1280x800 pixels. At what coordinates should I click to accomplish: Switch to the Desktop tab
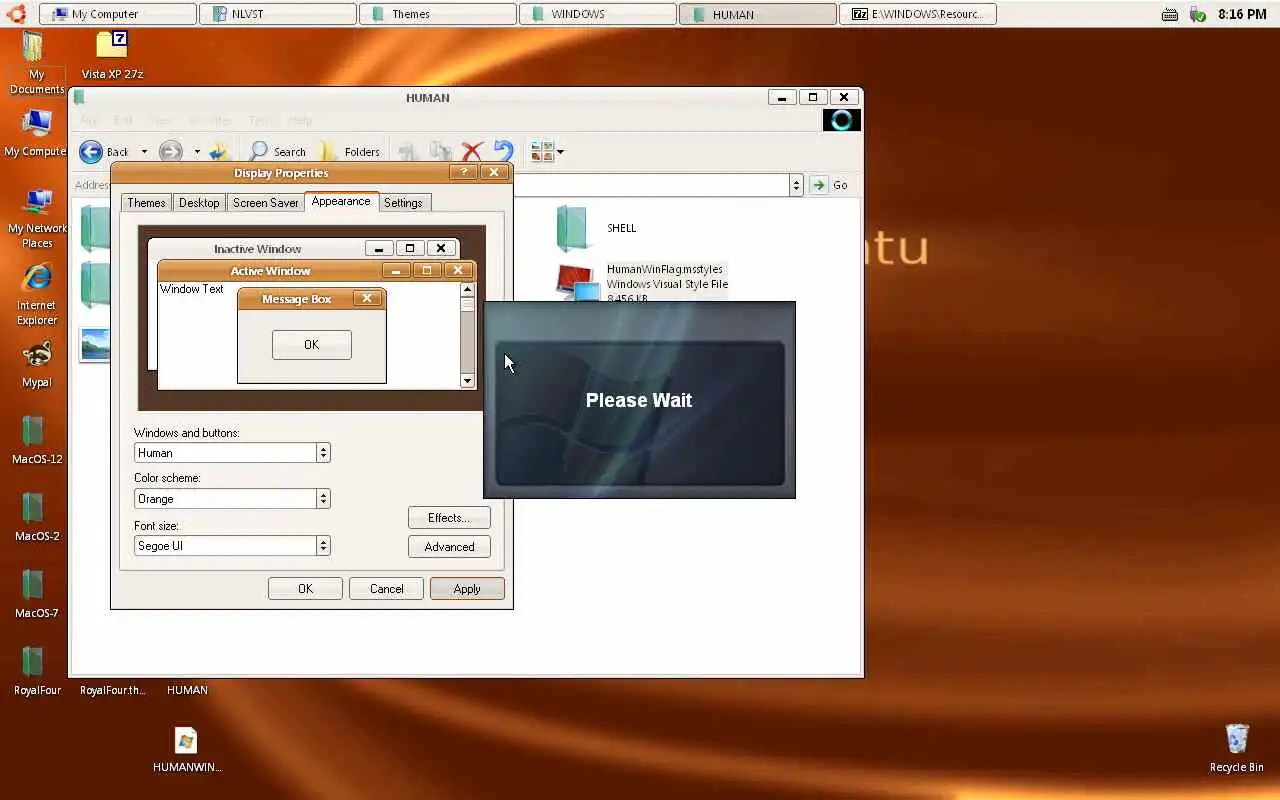coord(199,203)
